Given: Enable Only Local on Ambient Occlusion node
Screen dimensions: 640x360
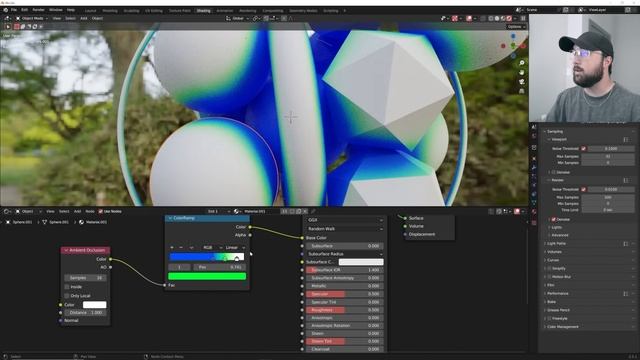Looking at the screenshot, I should click(x=67, y=296).
